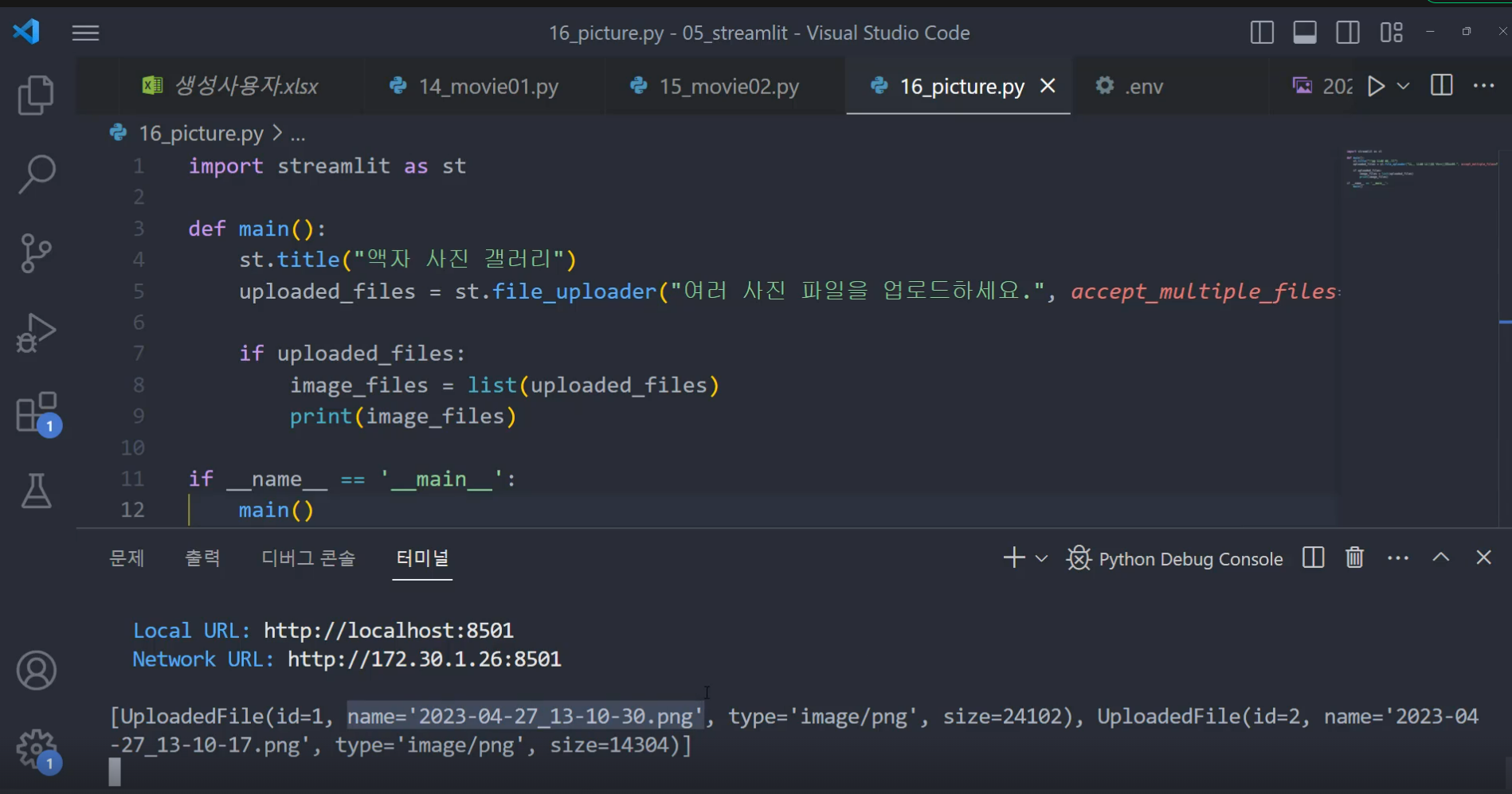Close the terminal panel
Image resolution: width=1512 pixels, height=794 pixels.
pyautogui.click(x=1483, y=557)
